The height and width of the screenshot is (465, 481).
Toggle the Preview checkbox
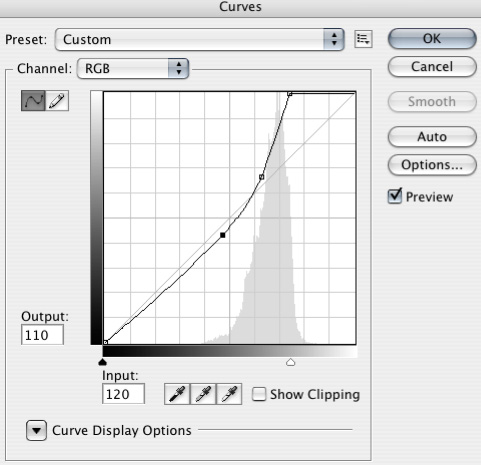pyautogui.click(x=395, y=196)
